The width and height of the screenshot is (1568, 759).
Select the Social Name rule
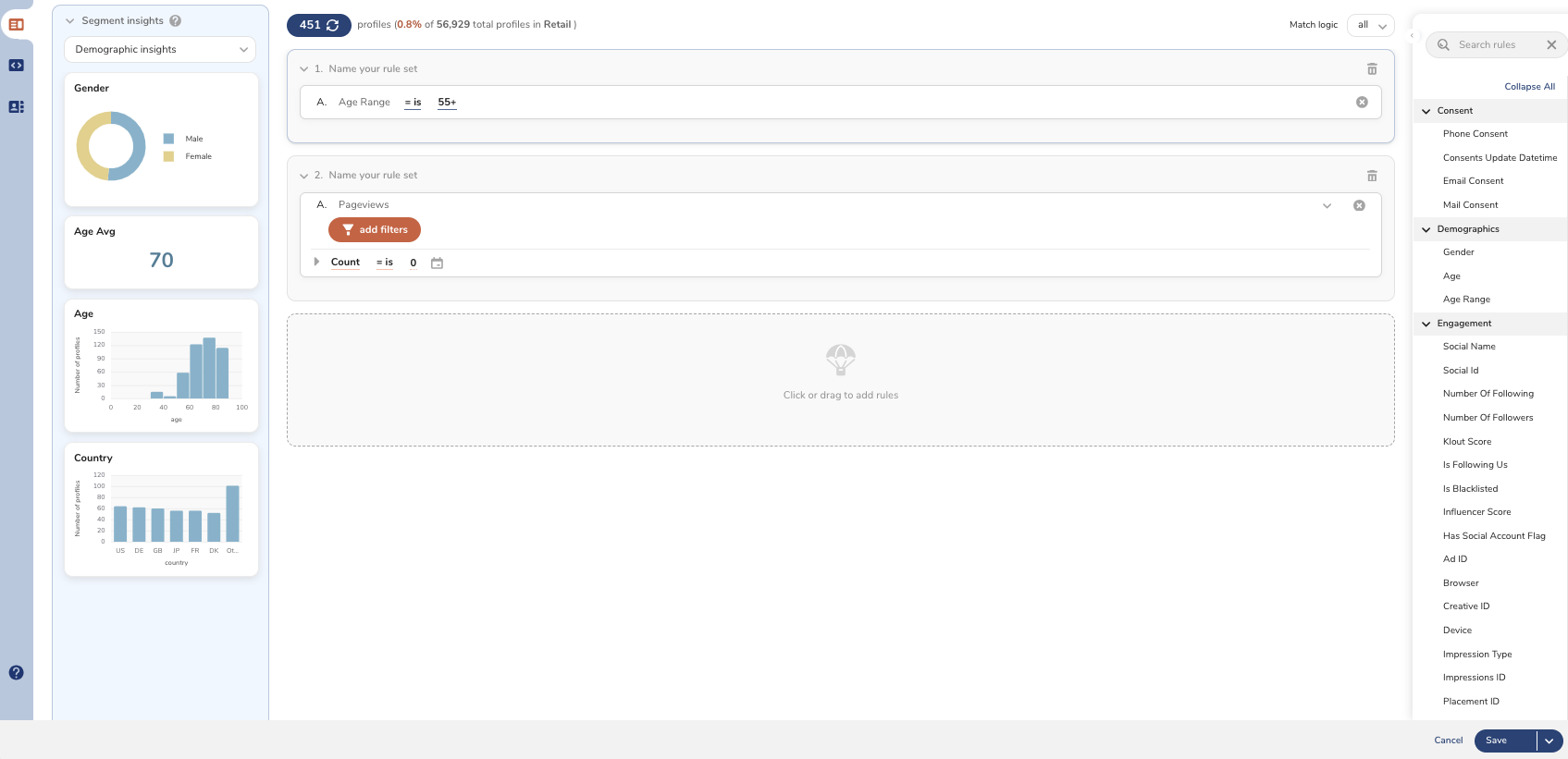[x=1469, y=347]
